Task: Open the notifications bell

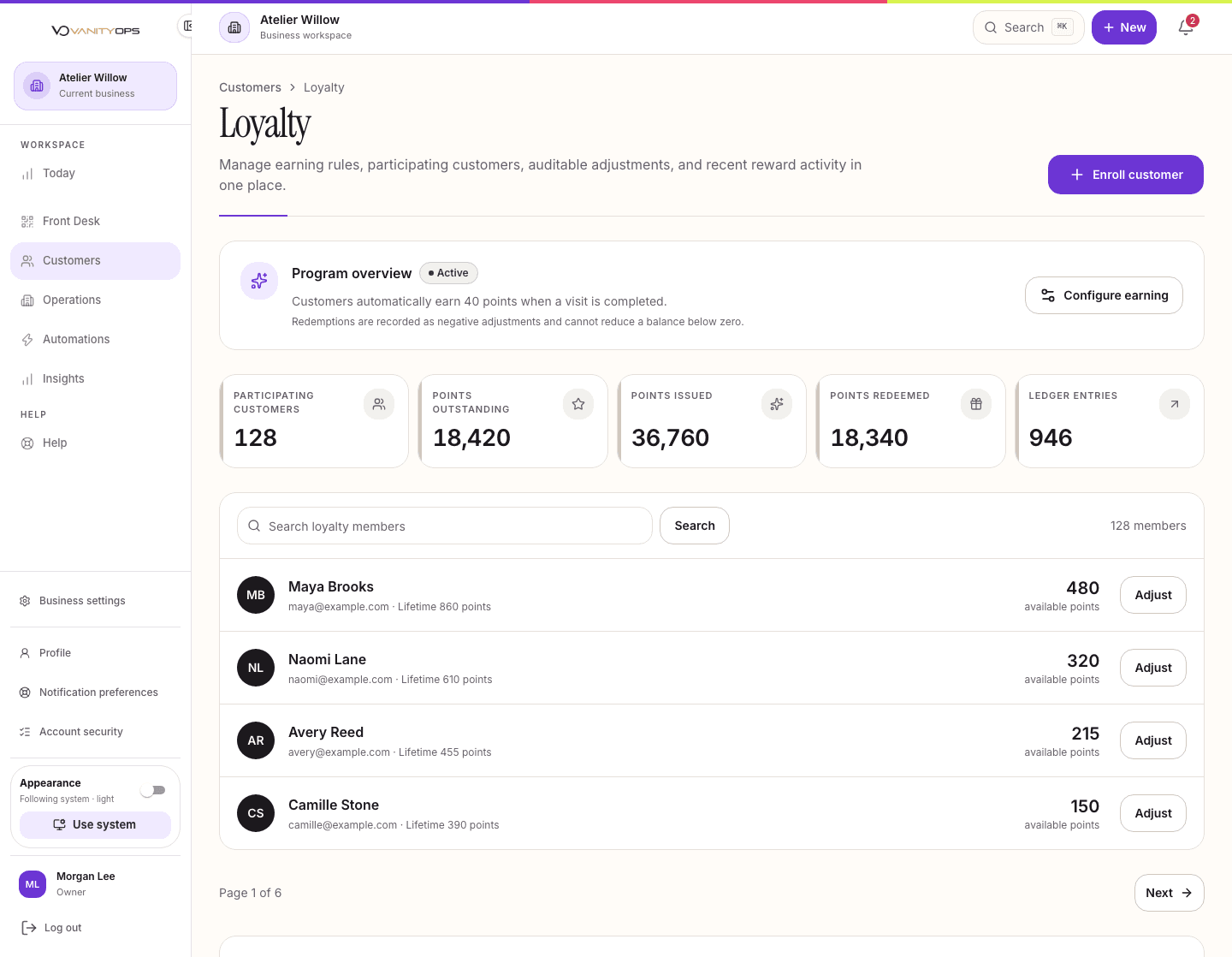Action: (1186, 27)
